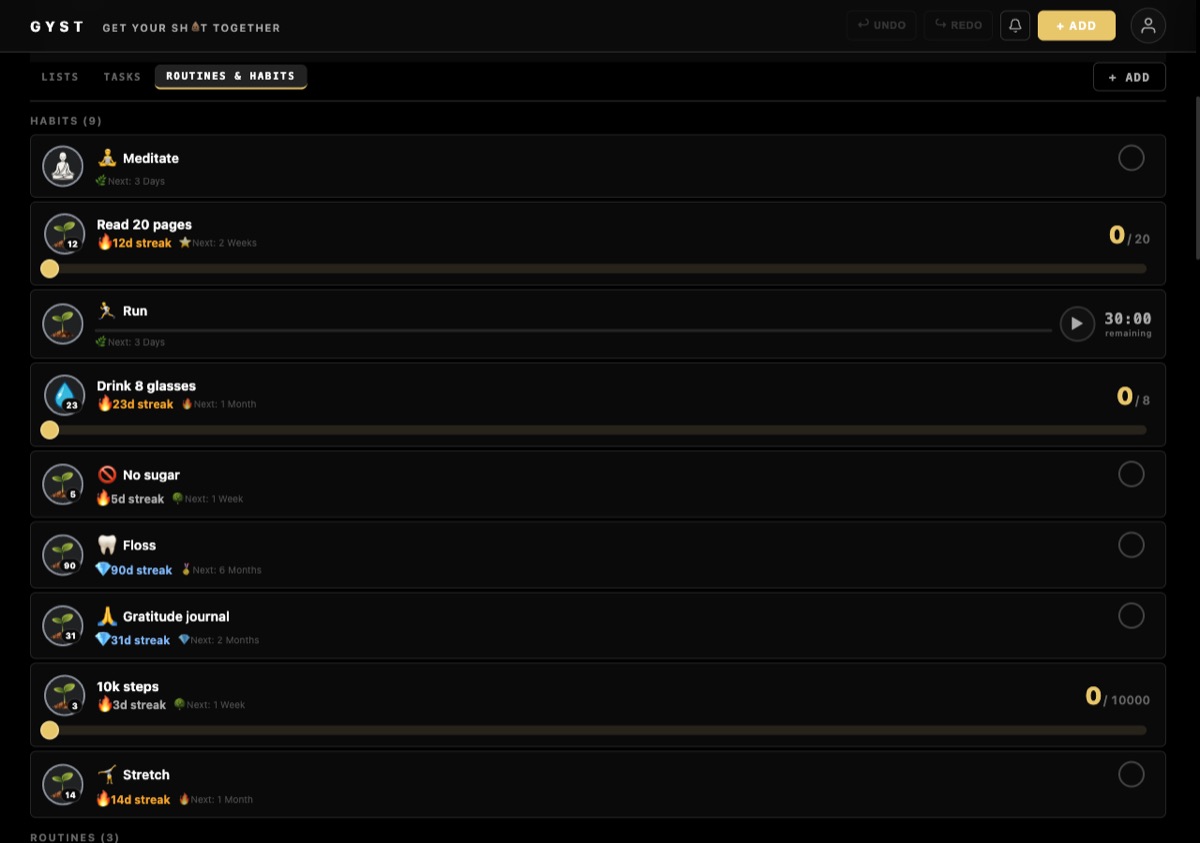This screenshot has width=1200, height=843.
Task: Click the water drop icon for Drink 8 glasses
Action: pos(64,395)
